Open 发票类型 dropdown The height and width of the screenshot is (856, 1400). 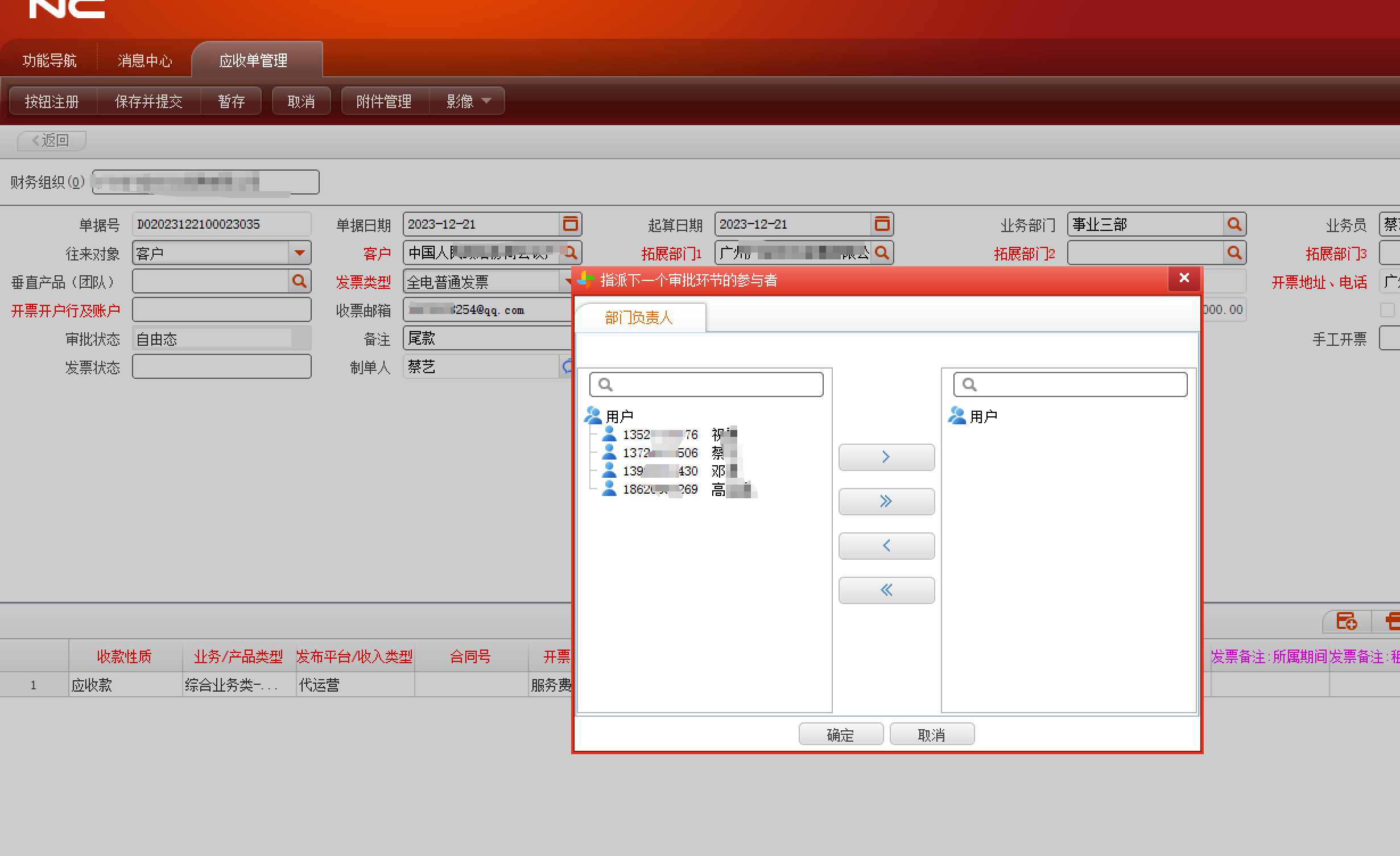567,281
